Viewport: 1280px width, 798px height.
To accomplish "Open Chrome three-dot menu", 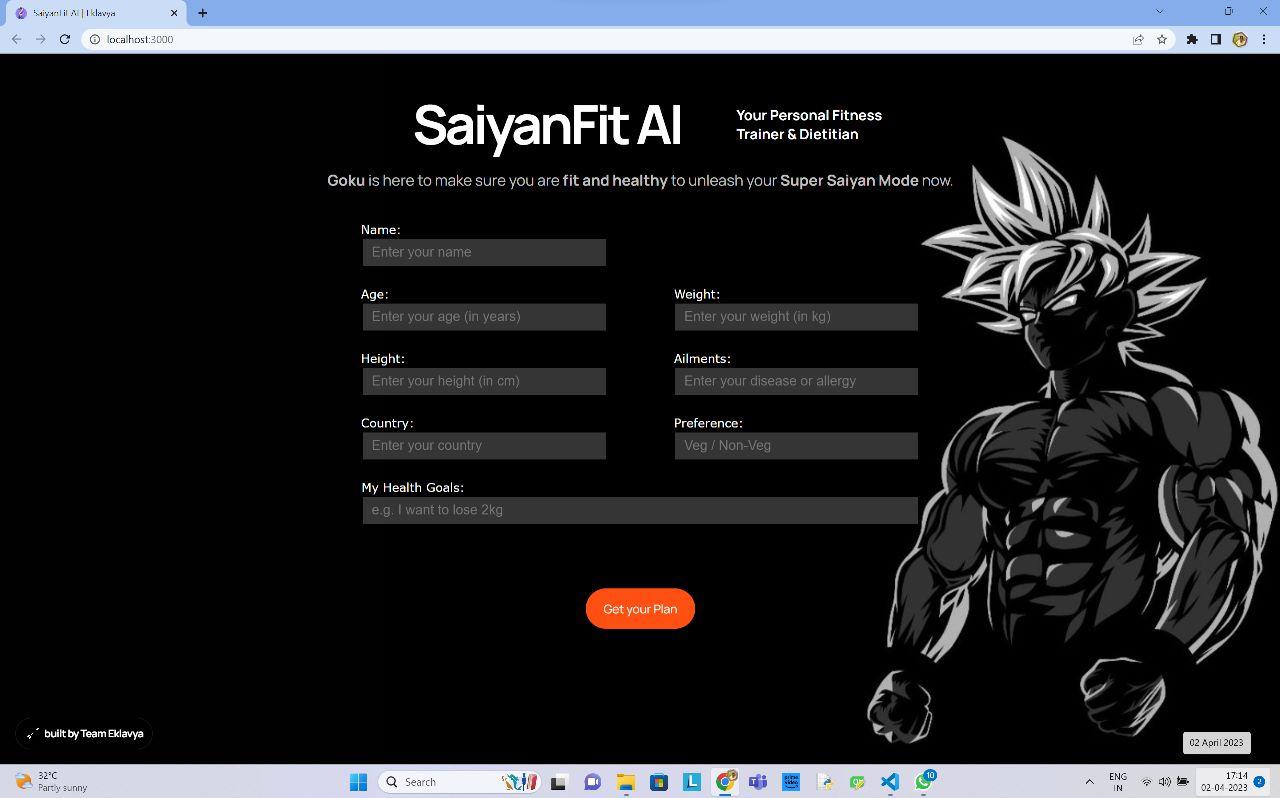I will click(x=1264, y=39).
